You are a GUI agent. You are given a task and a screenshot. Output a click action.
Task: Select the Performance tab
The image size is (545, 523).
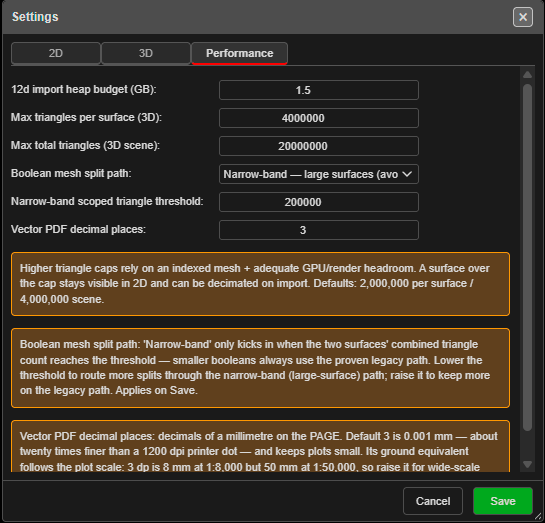click(239, 53)
